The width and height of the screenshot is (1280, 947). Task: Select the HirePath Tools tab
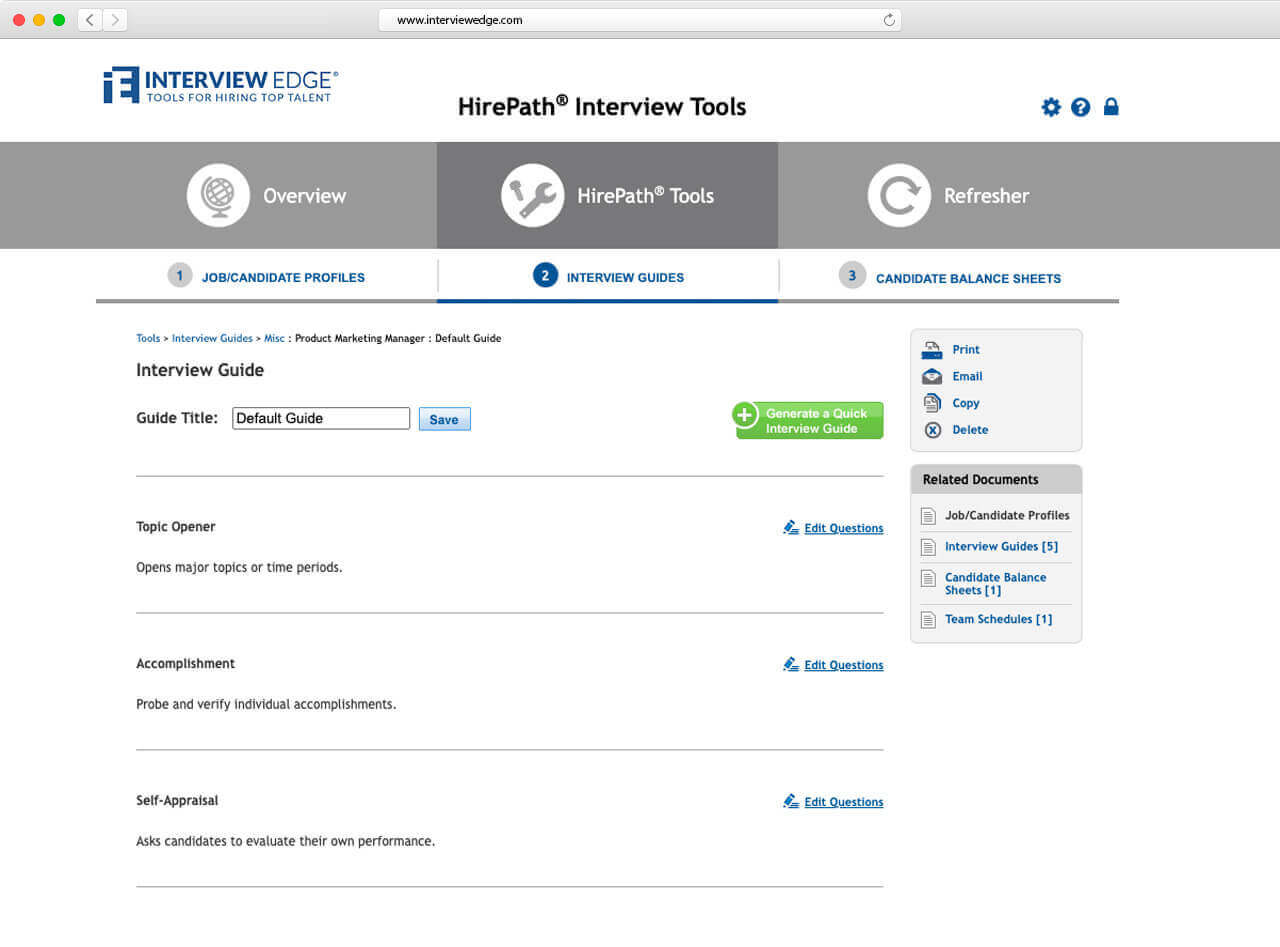(x=607, y=195)
